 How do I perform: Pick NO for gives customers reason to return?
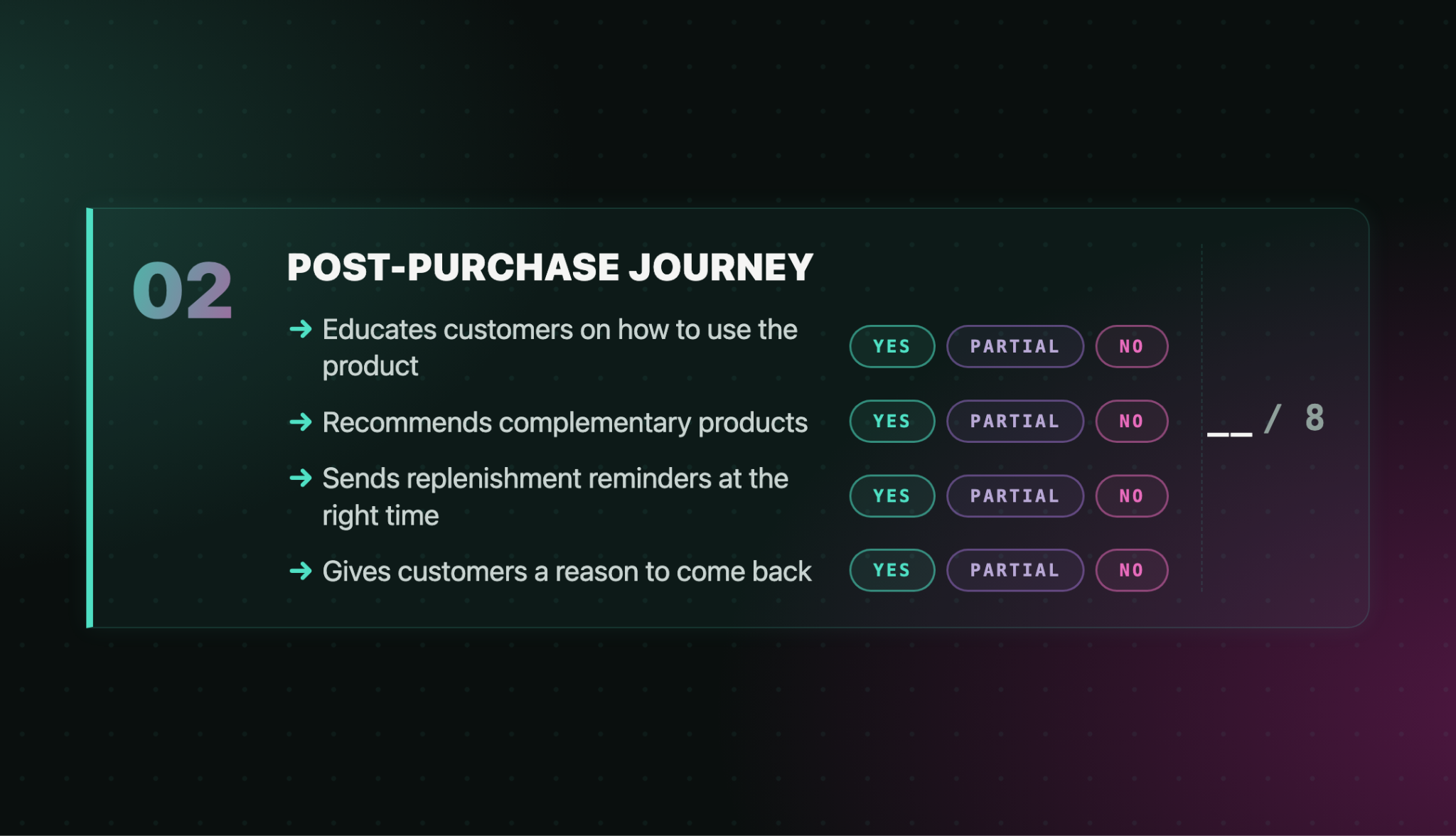1131,570
